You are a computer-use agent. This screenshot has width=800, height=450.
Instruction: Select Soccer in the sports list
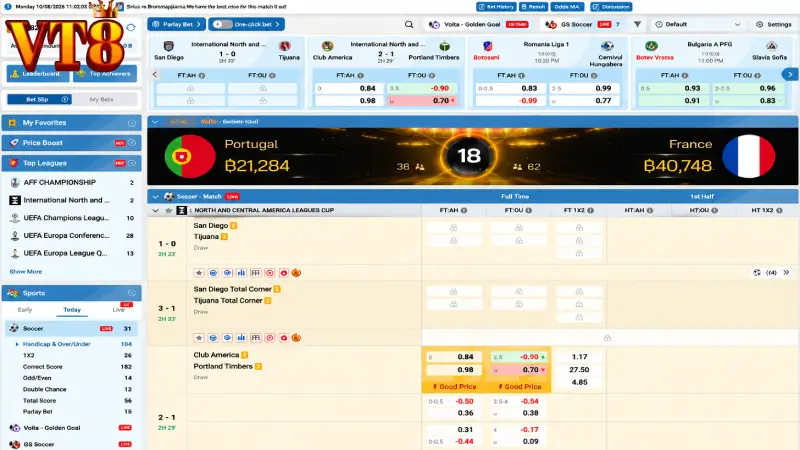71,329
